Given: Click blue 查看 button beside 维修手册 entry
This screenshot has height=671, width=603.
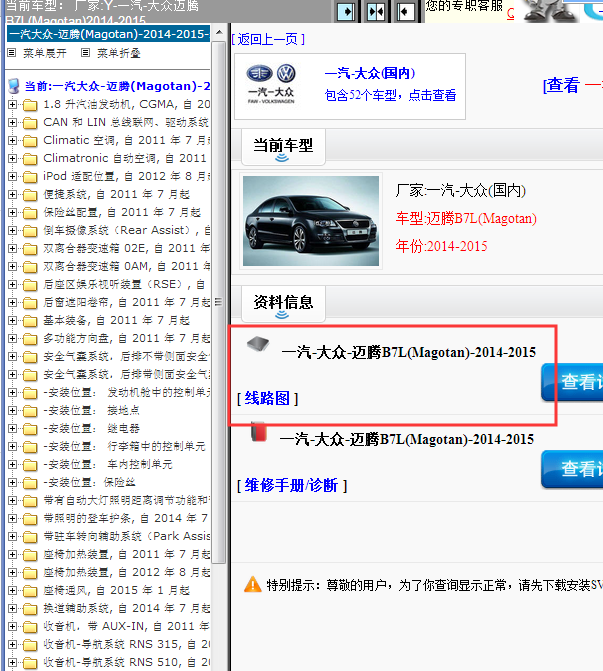Looking at the screenshot, I should pos(572,469).
